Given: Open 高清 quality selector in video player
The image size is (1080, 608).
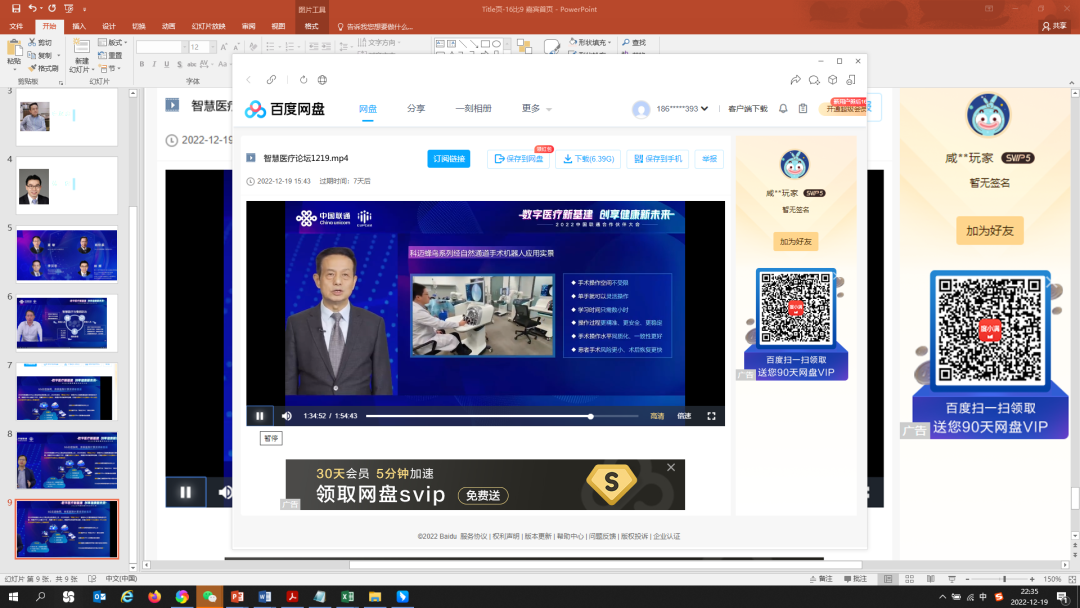Looking at the screenshot, I should point(657,416).
